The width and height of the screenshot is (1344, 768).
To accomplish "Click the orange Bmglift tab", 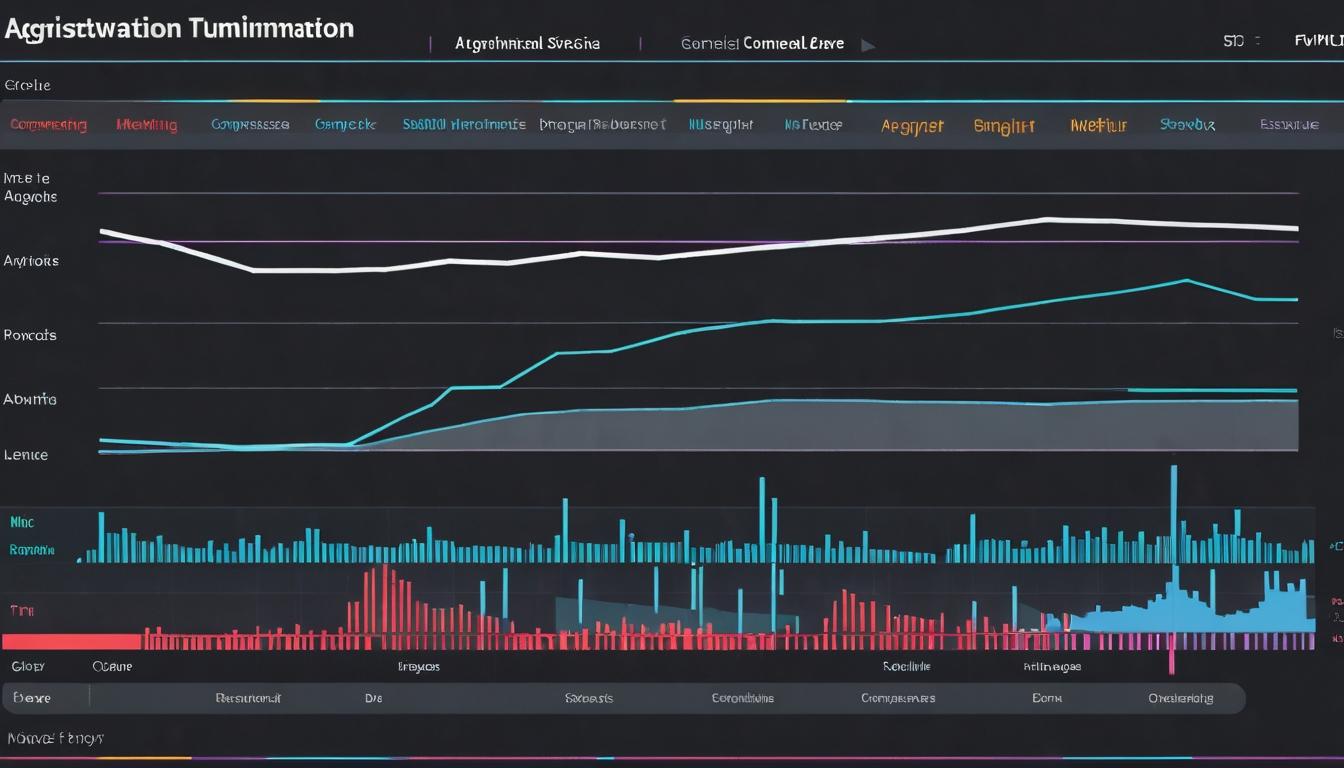I will [x=1003, y=126].
